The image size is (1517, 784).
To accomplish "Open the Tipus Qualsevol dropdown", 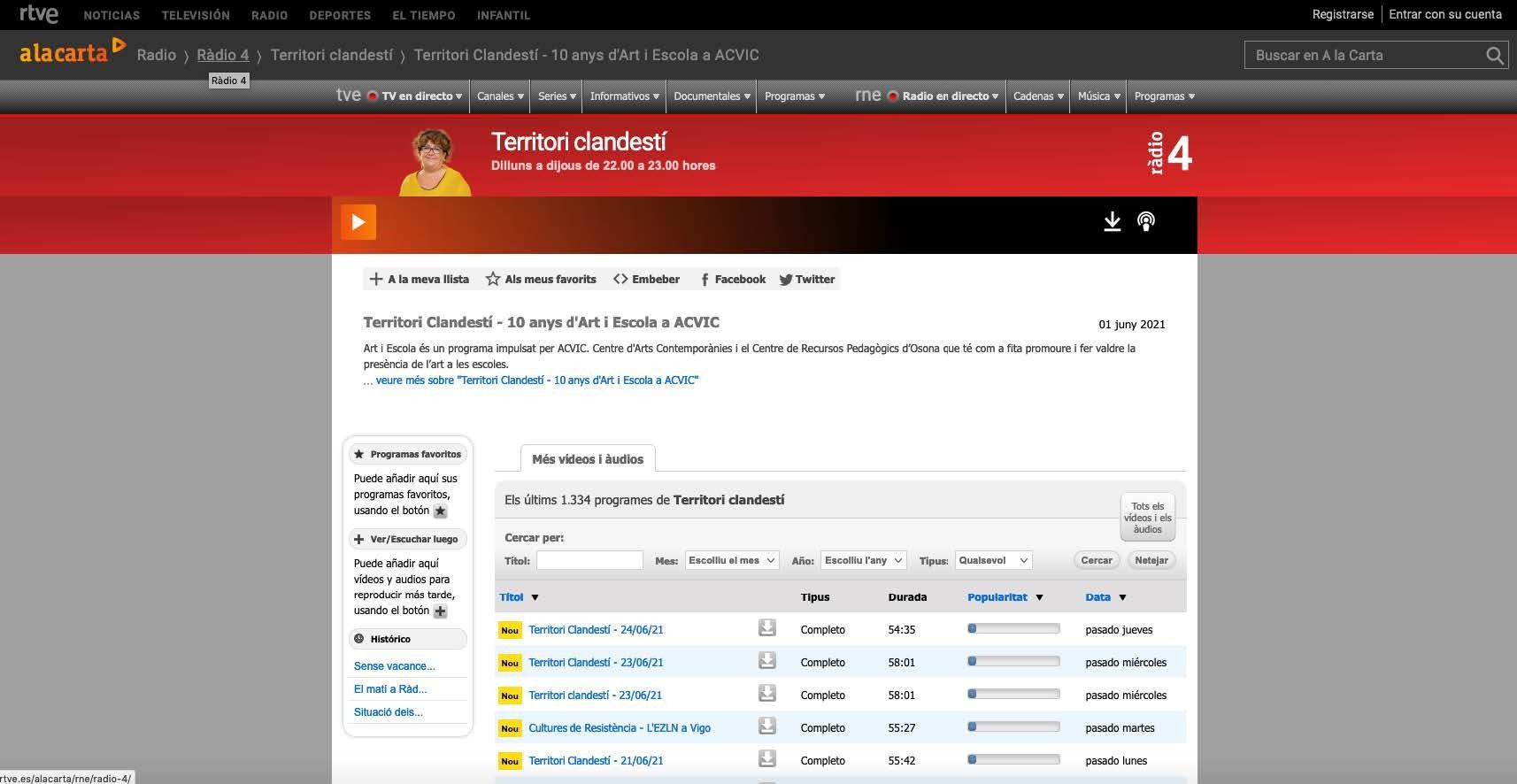I will pos(993,560).
